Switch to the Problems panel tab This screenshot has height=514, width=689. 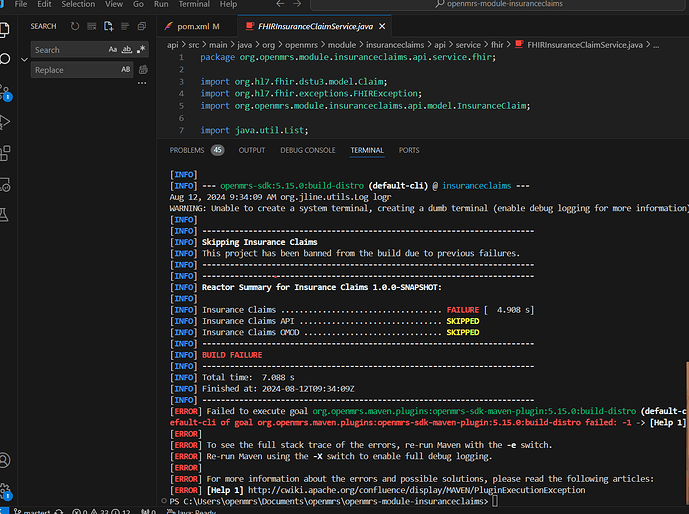[196, 150]
